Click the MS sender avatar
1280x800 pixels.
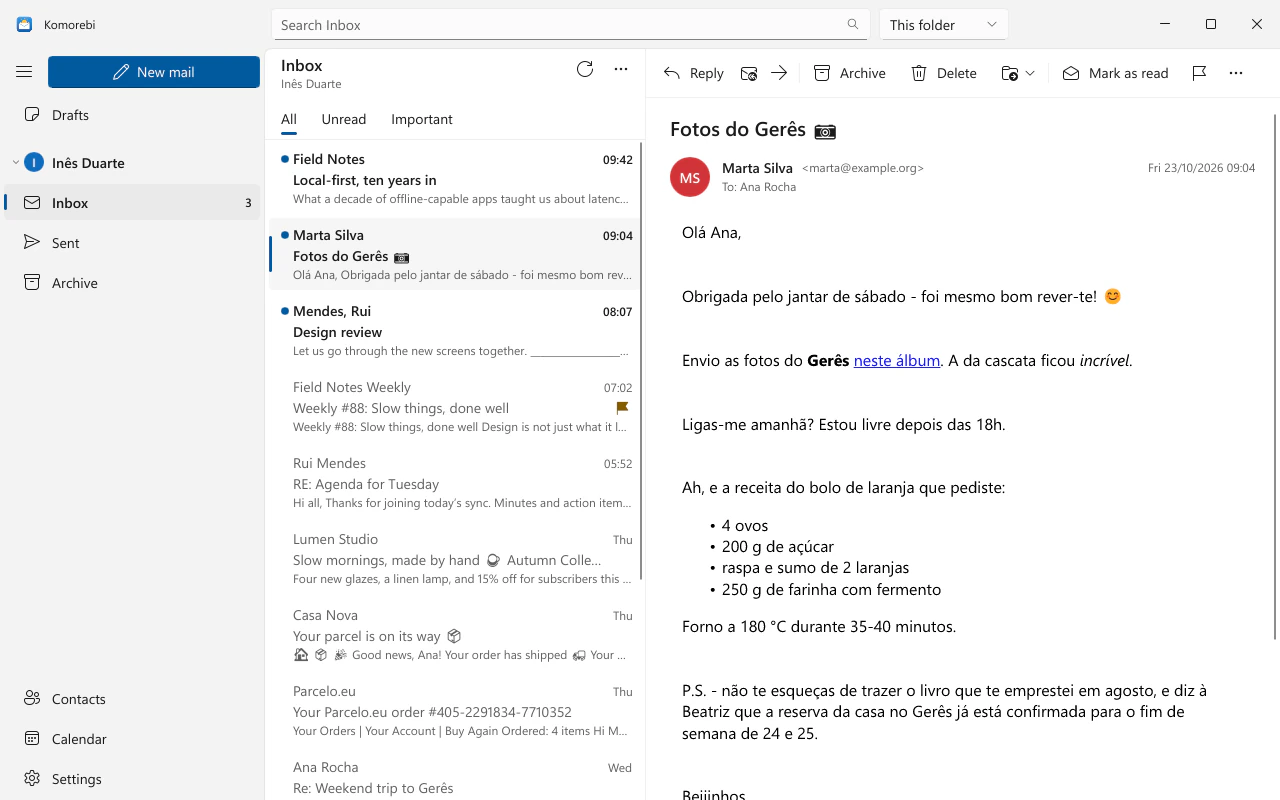pyautogui.click(x=690, y=177)
